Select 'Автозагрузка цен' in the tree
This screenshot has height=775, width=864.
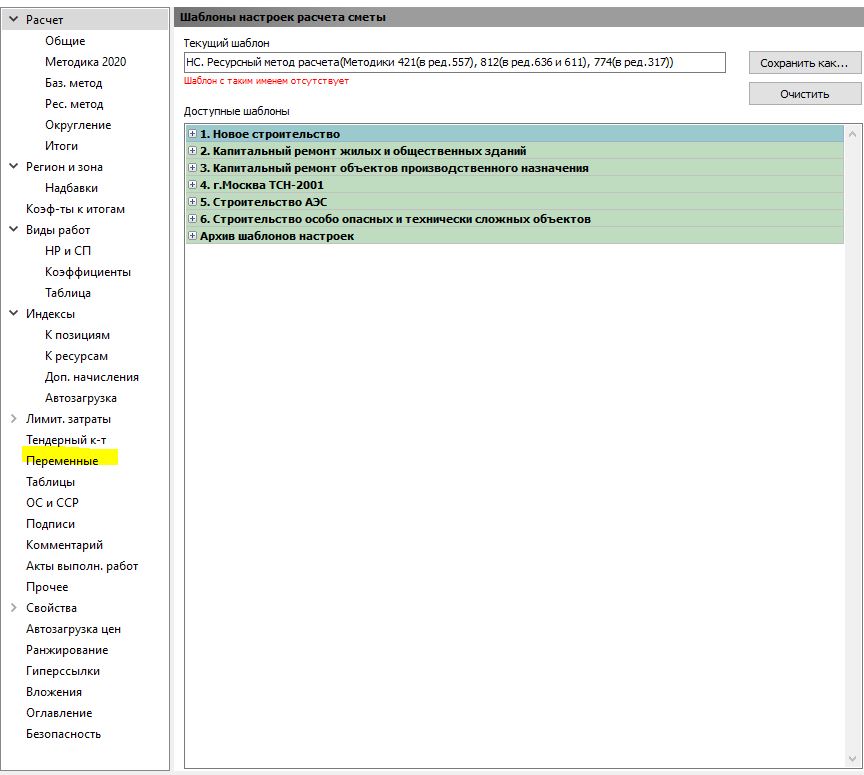click(73, 629)
